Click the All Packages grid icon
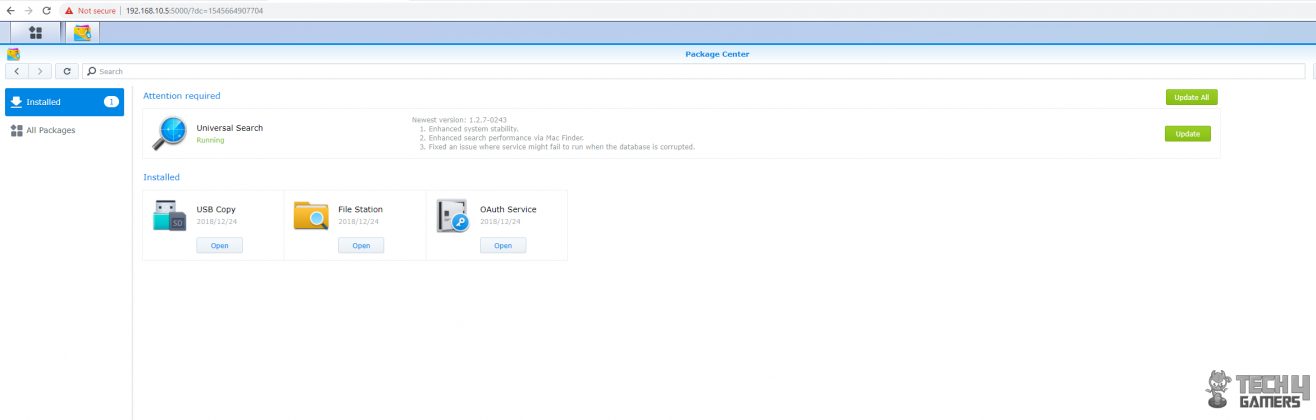1316x420 pixels. point(16,130)
